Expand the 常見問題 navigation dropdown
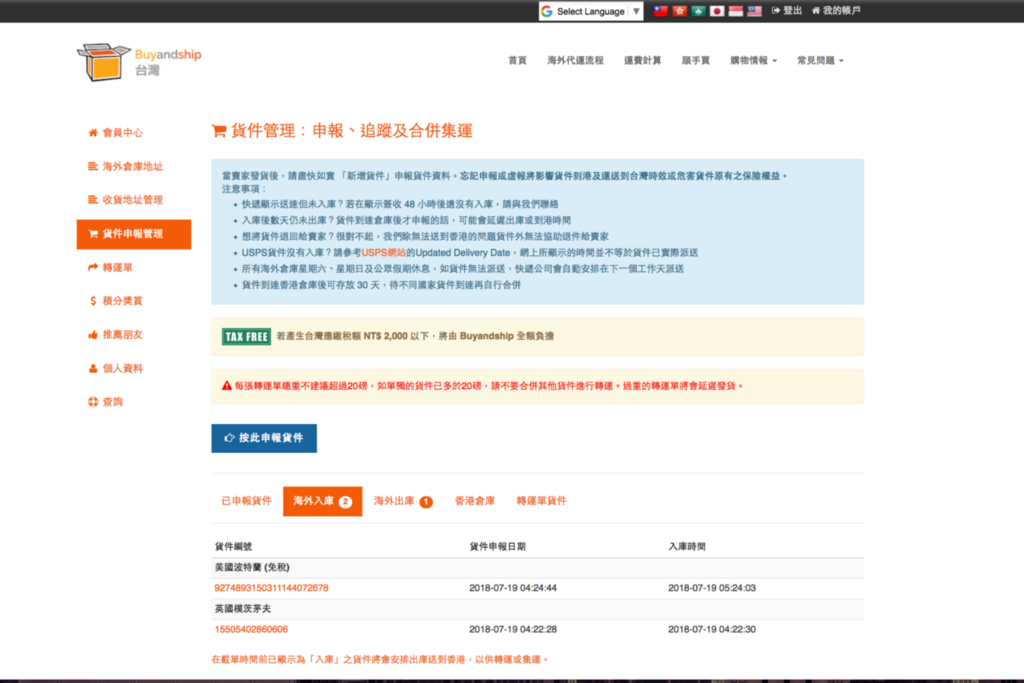This screenshot has height=683, width=1024. [x=820, y=61]
